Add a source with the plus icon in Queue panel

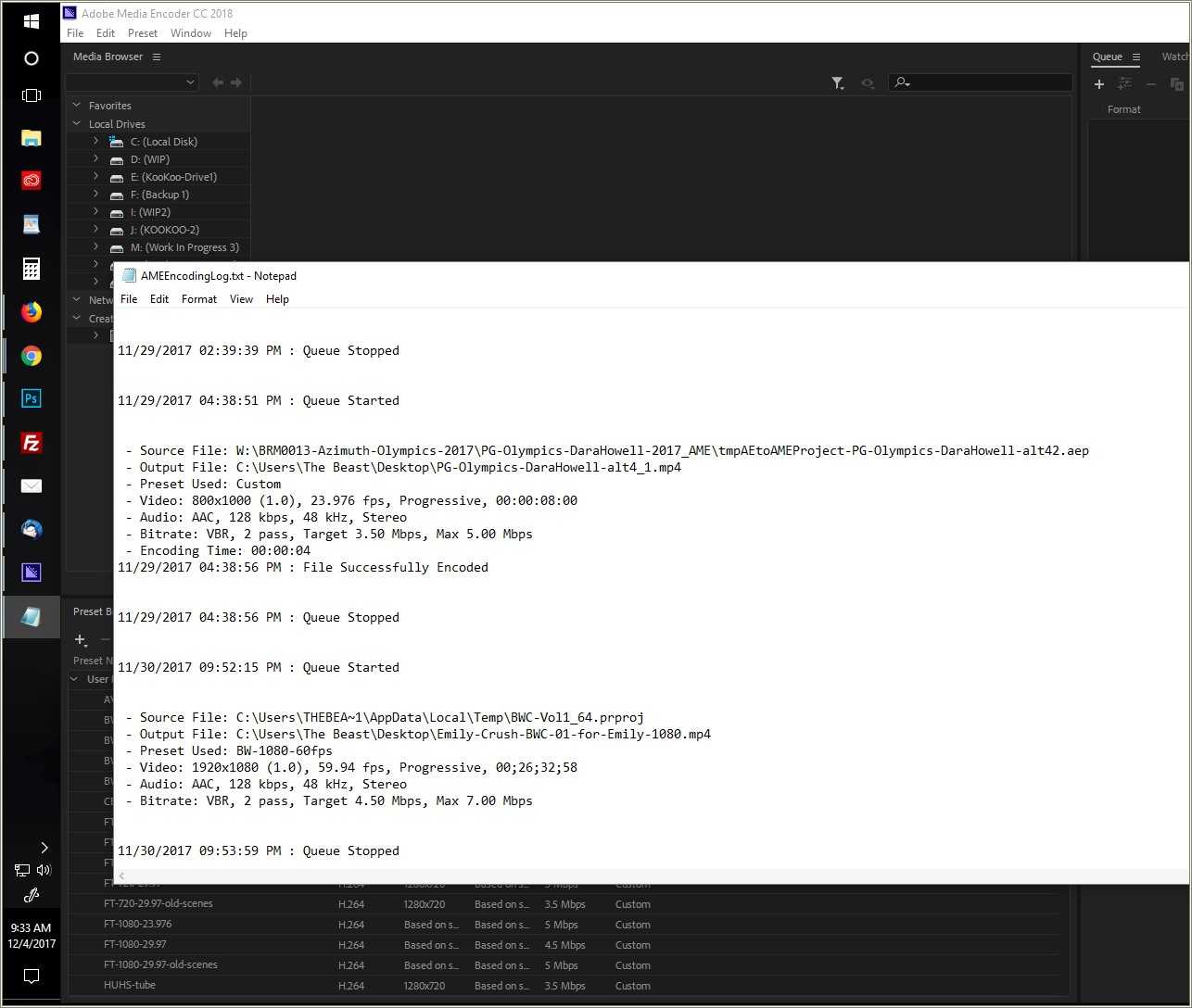click(x=1099, y=84)
